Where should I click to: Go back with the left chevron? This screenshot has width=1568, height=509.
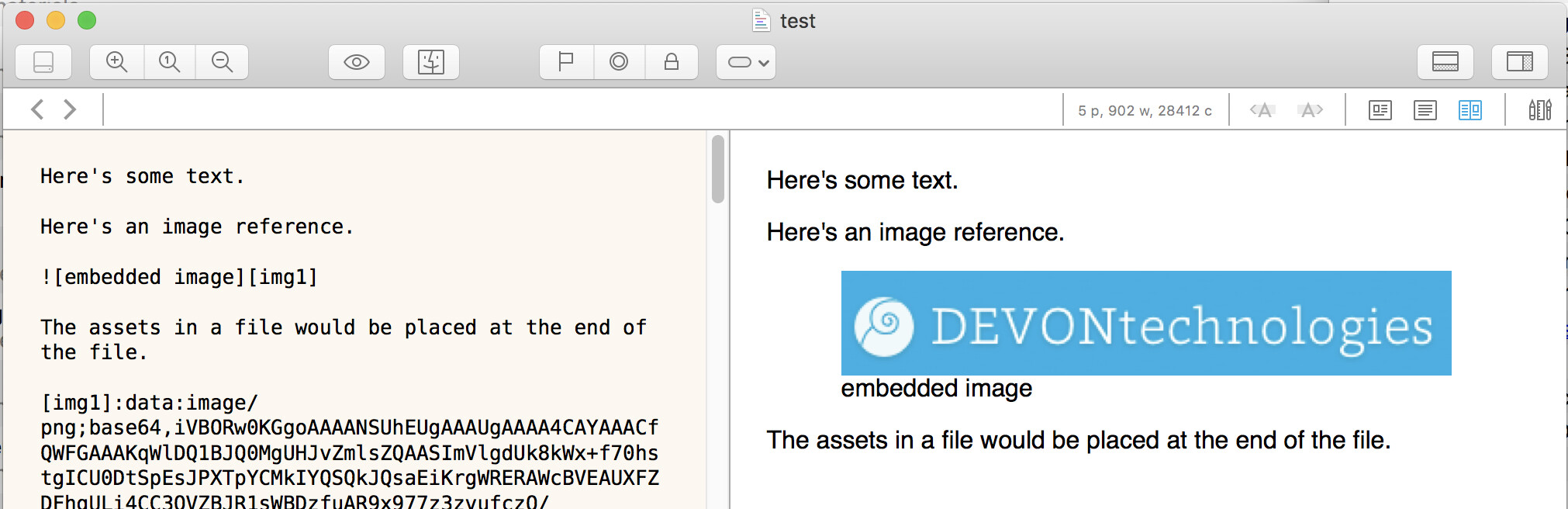(x=37, y=109)
